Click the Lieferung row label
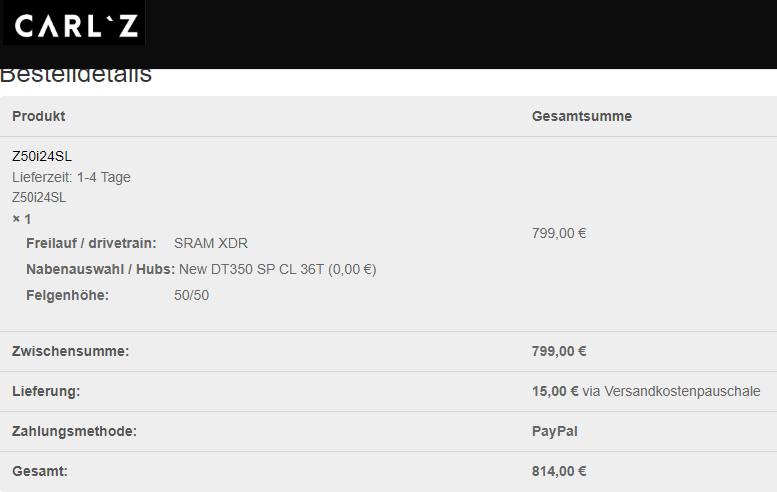777x492 pixels. [46, 391]
